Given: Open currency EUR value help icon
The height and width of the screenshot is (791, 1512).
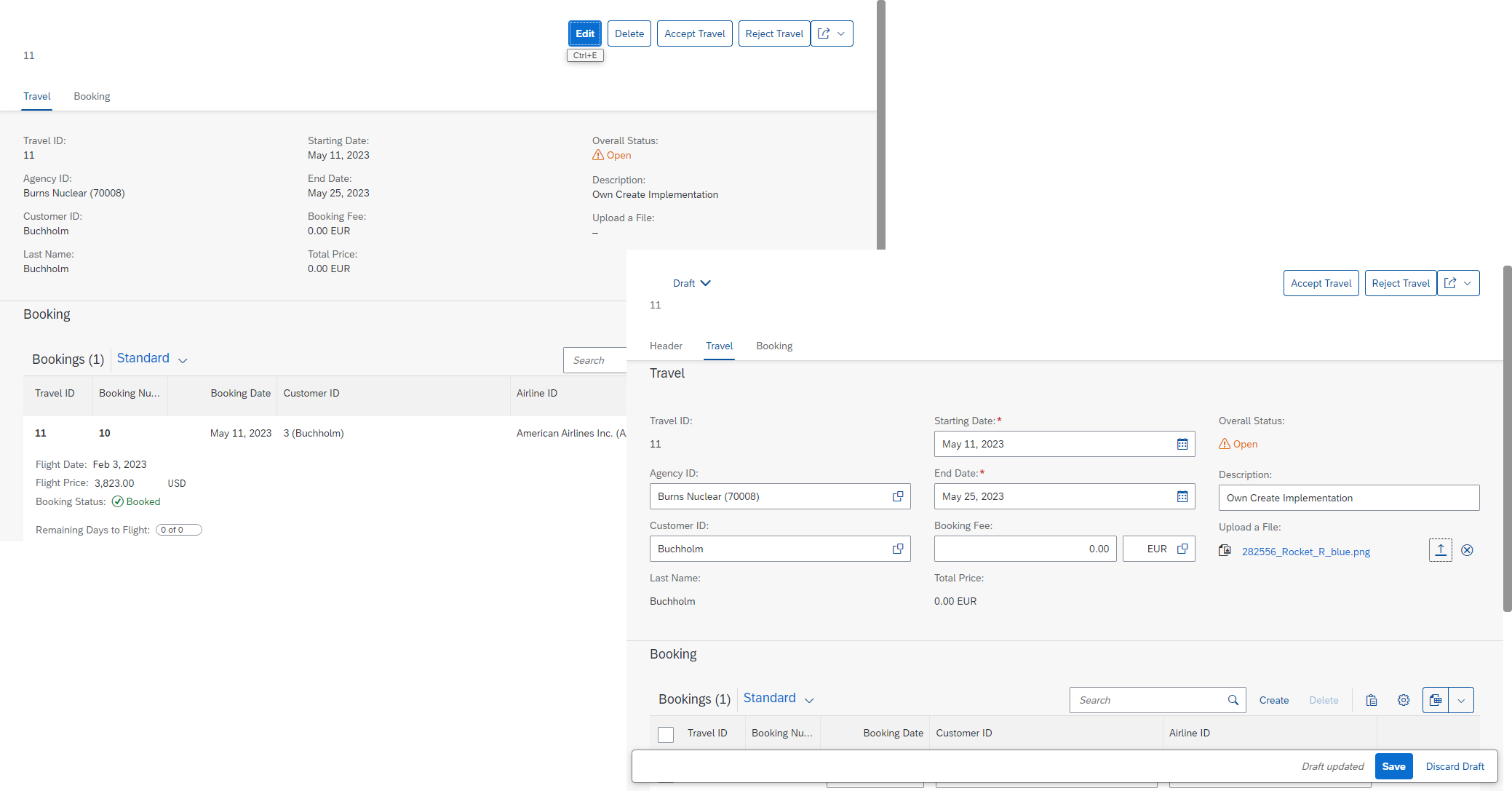Looking at the screenshot, I should (1182, 549).
